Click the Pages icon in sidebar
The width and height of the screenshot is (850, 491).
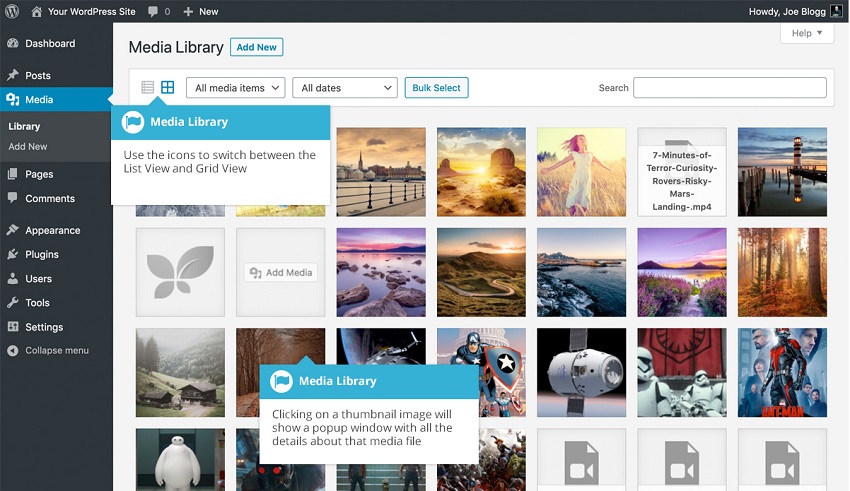click(13, 174)
